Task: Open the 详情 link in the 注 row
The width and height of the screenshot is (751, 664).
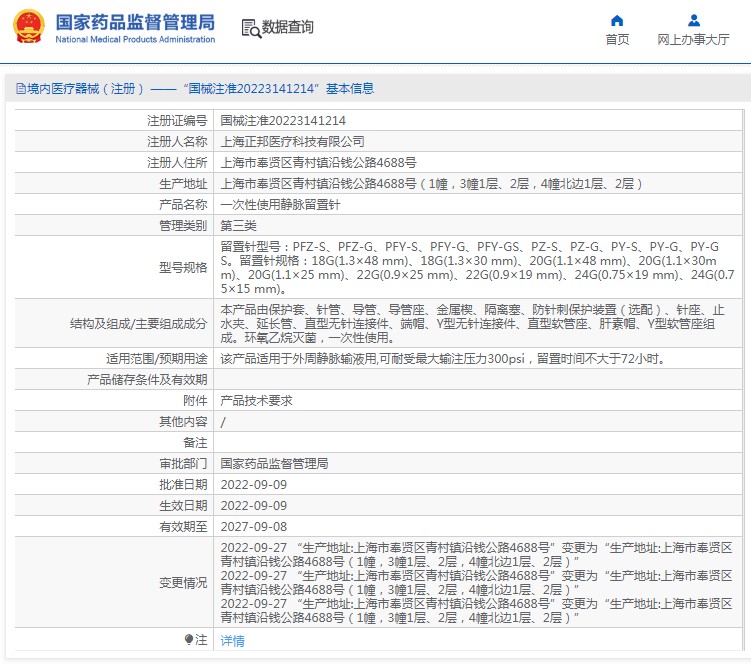Action: (x=232, y=641)
